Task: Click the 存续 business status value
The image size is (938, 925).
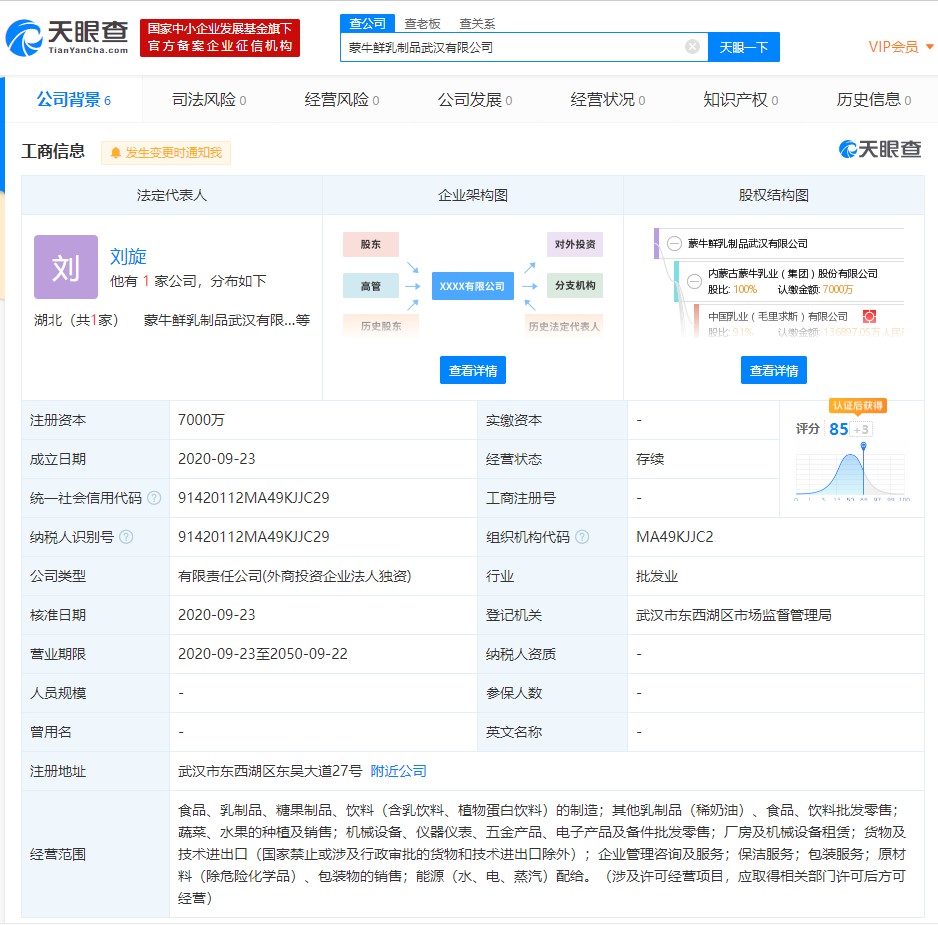Action: pos(650,459)
